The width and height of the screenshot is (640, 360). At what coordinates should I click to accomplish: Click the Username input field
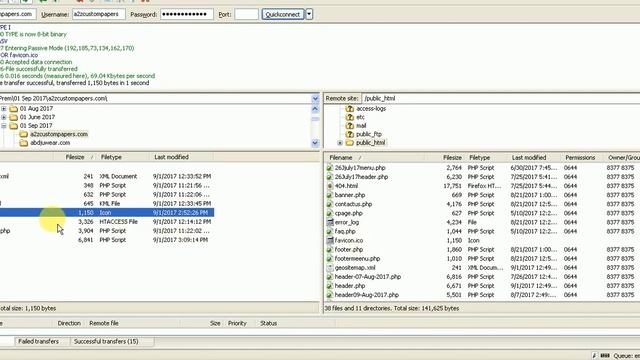click(x=98, y=14)
